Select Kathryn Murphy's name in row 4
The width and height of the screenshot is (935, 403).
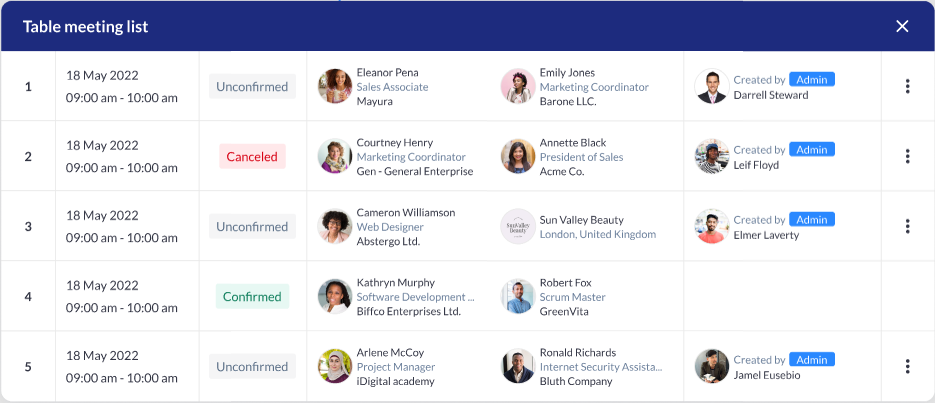[x=395, y=282]
